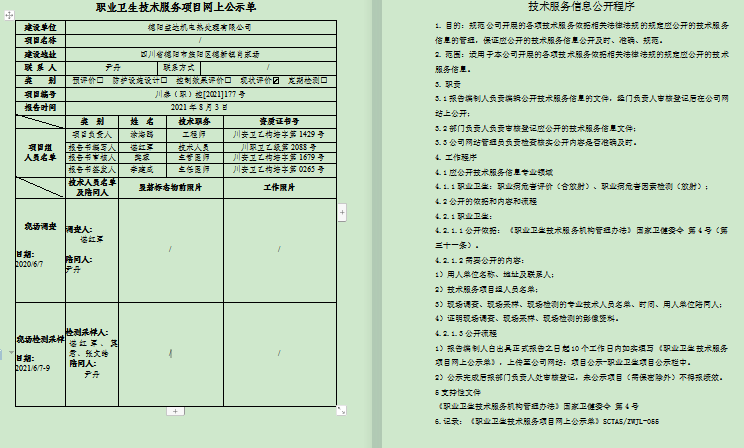
Task: Click the add column plus button
Action: 343,212
